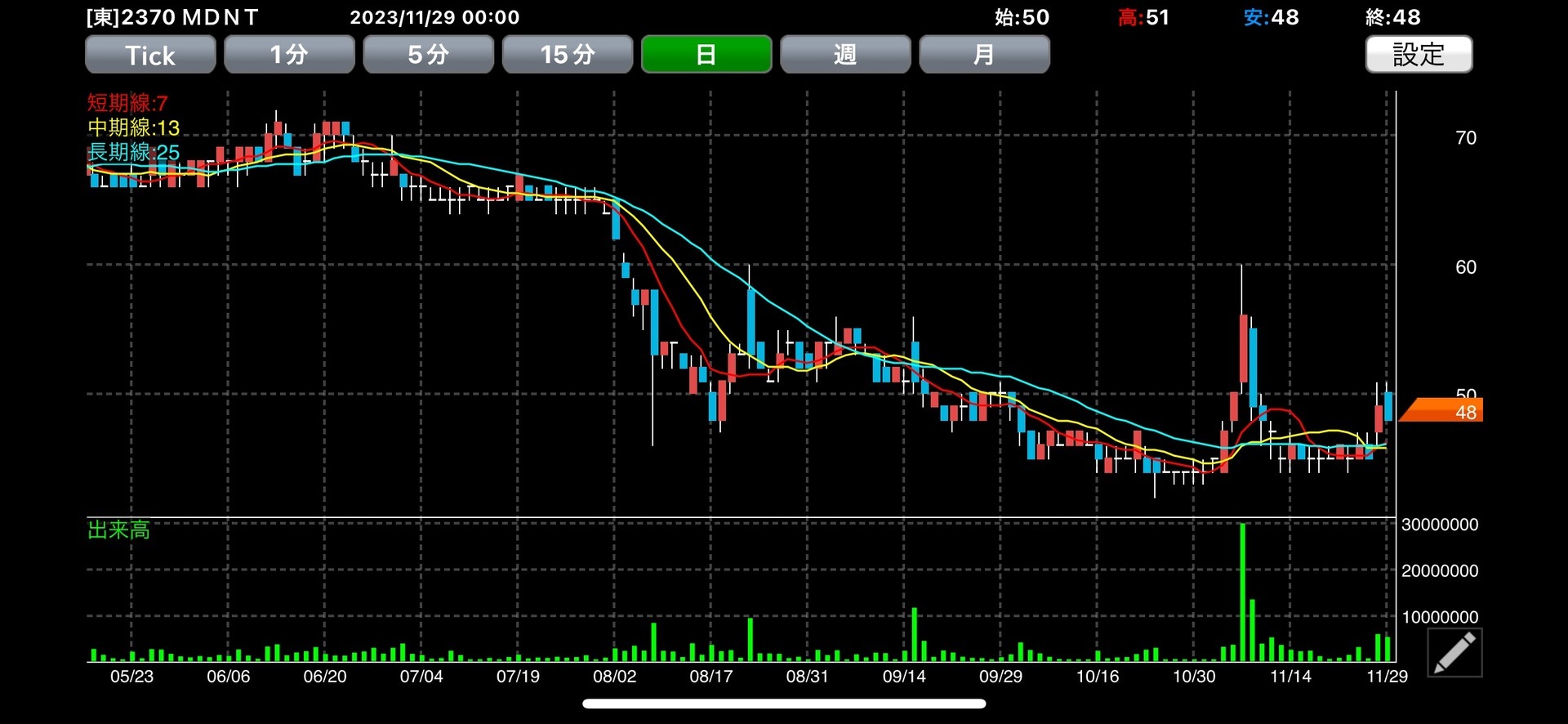Image resolution: width=1568 pixels, height=724 pixels.
Task: Tap the 60 price axis label
Action: (1466, 267)
